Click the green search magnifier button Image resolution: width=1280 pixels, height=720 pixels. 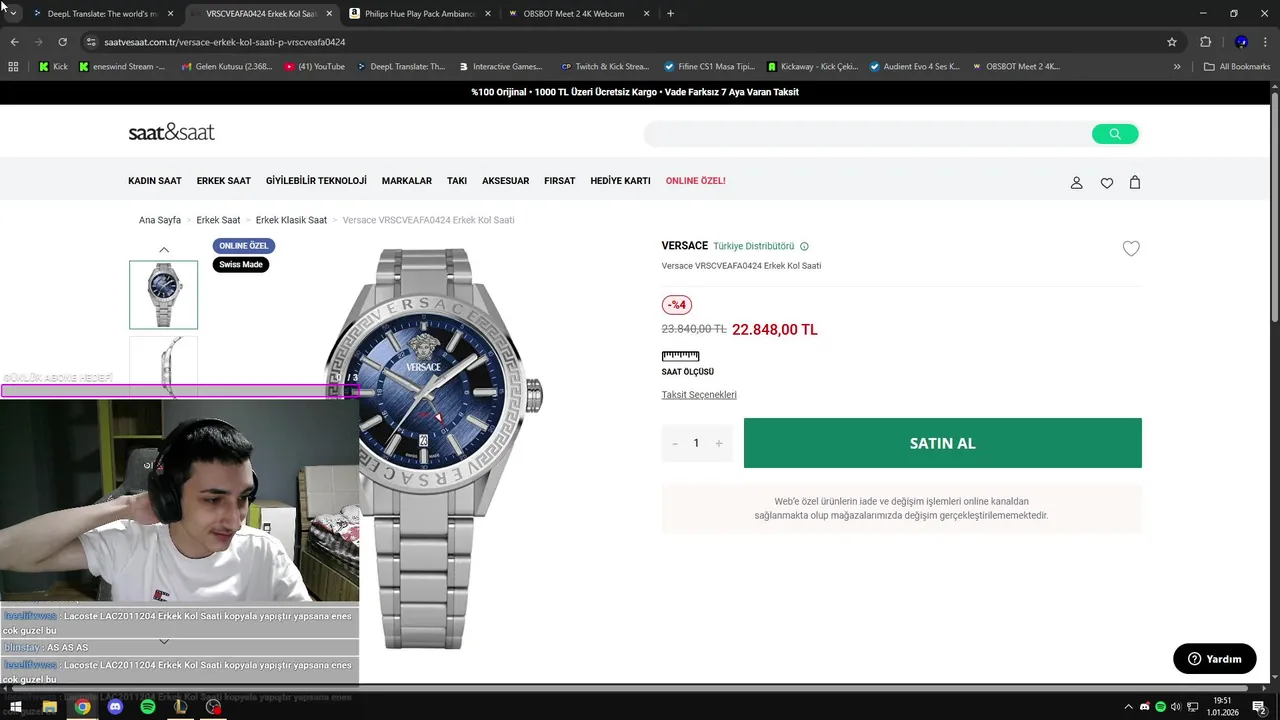click(1115, 134)
